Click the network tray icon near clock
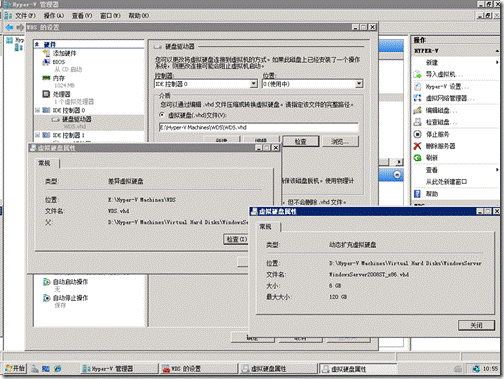504x379 pixels. tap(476, 369)
